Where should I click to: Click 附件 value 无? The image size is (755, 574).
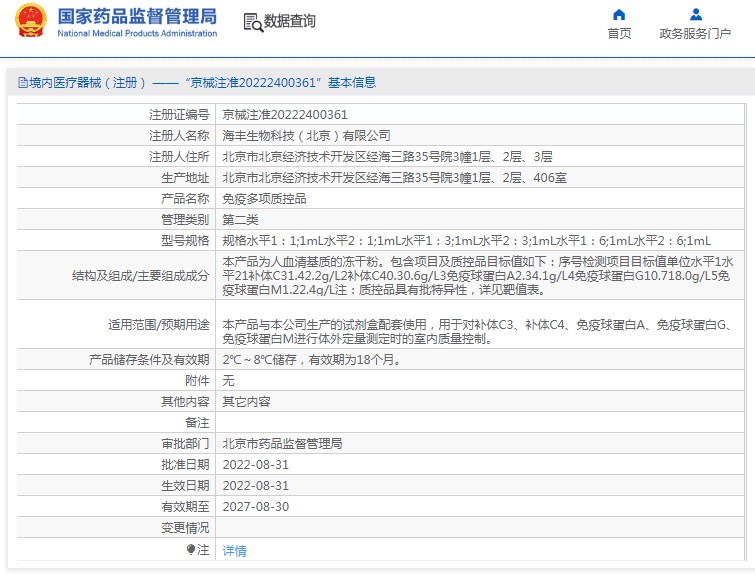[x=228, y=381]
